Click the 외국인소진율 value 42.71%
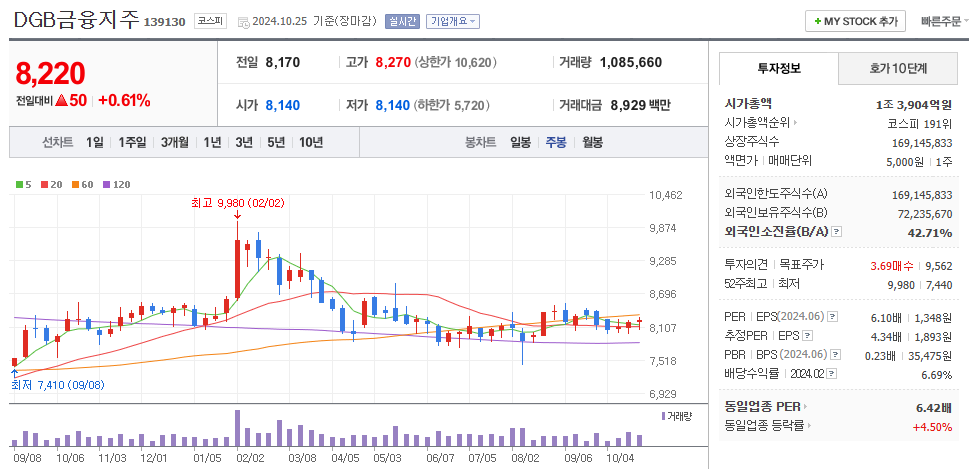The width and height of the screenshot is (976, 469). click(929, 232)
